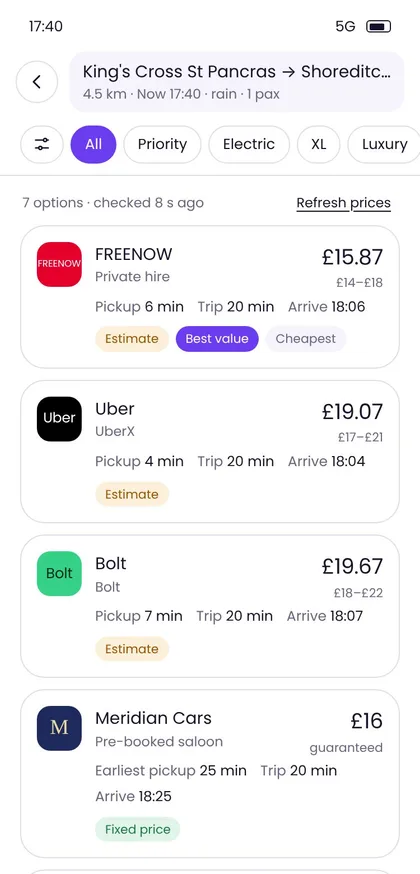This screenshot has width=420, height=874.
Task: Tap the Meridian Cars M logo
Action: click(x=59, y=728)
